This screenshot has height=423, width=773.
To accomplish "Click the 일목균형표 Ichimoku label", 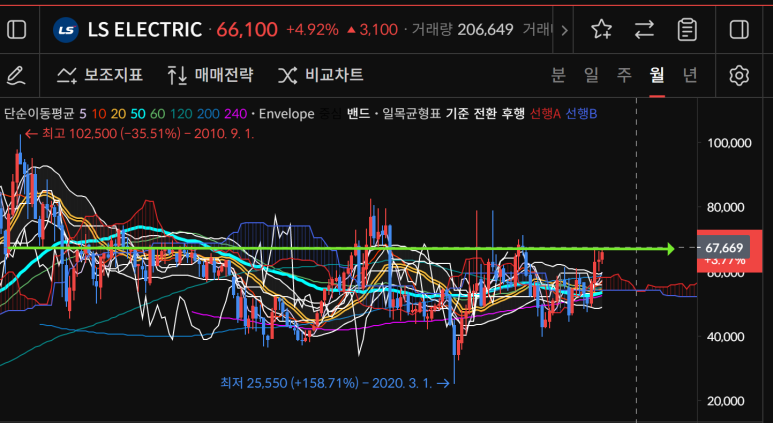I will pos(412,114).
